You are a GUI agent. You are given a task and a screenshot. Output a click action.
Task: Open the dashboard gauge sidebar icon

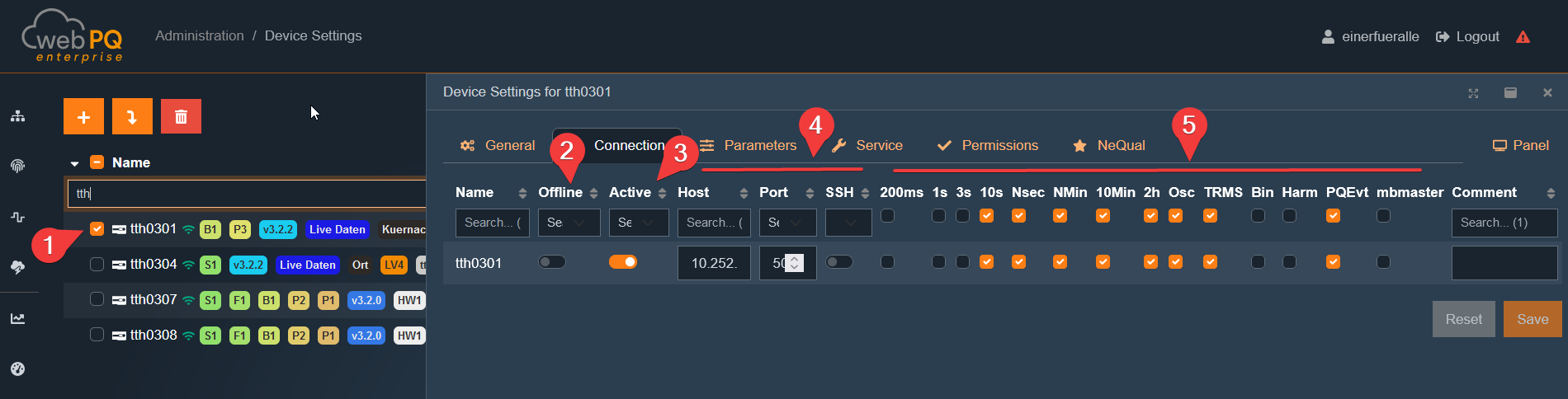pos(17,368)
